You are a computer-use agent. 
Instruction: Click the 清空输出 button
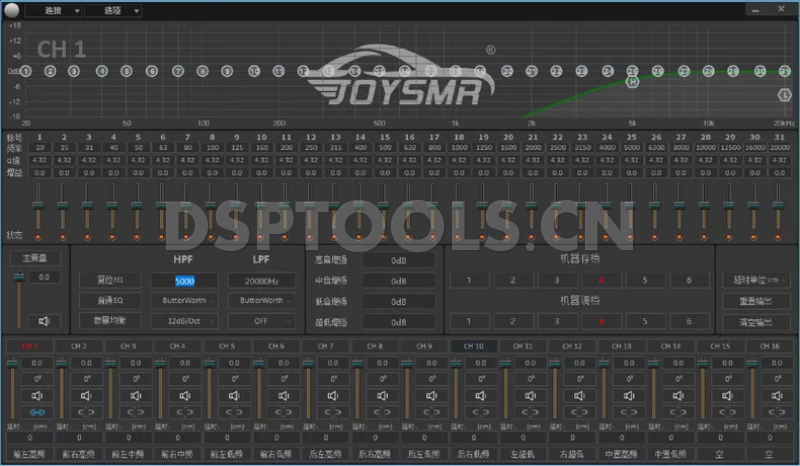(756, 322)
